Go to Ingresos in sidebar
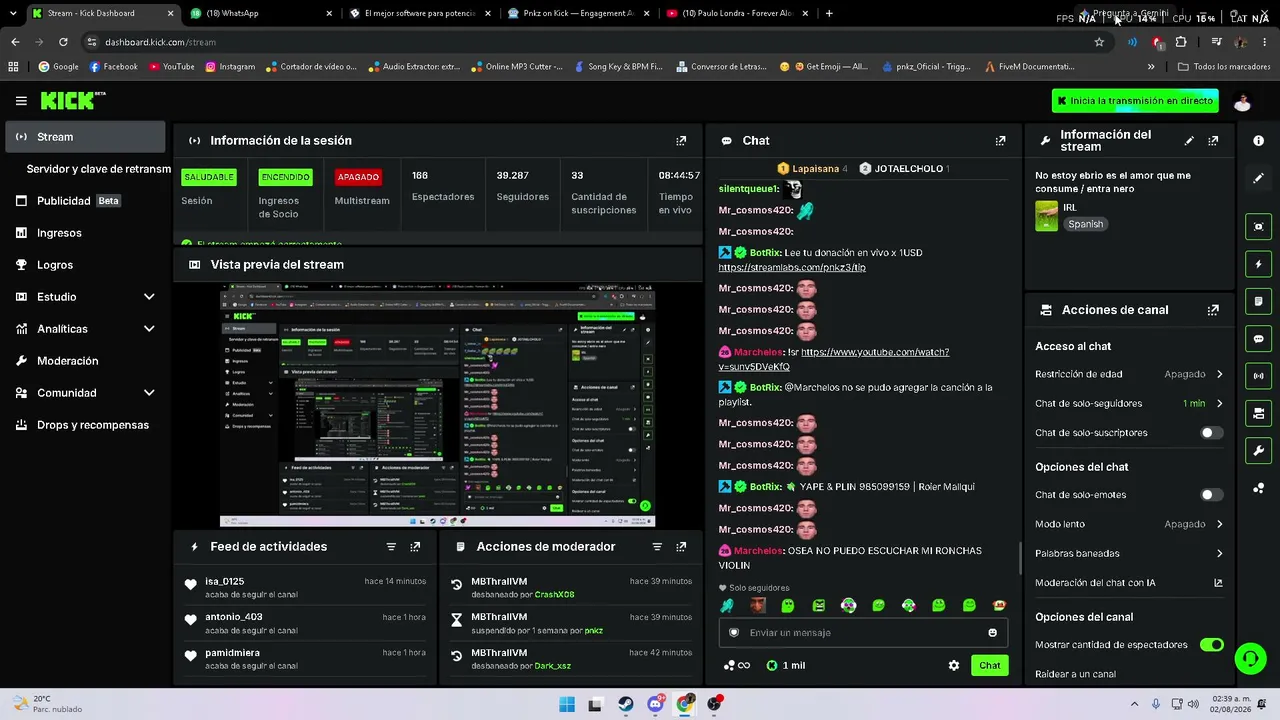This screenshot has width=1280, height=720. 86,233
